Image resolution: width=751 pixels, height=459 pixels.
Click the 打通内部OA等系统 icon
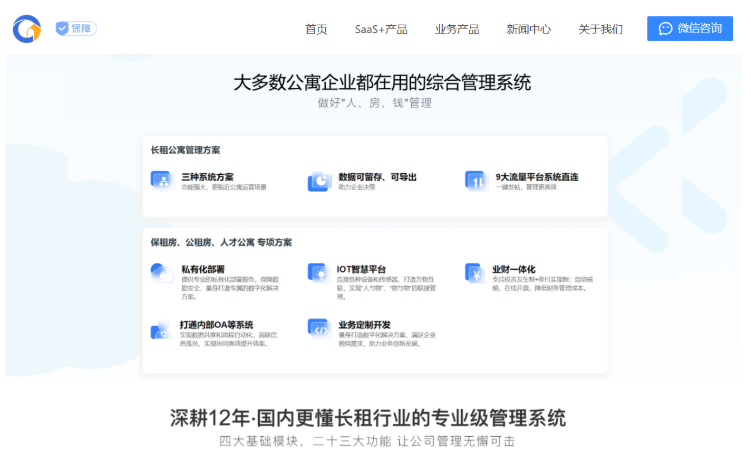(x=161, y=329)
